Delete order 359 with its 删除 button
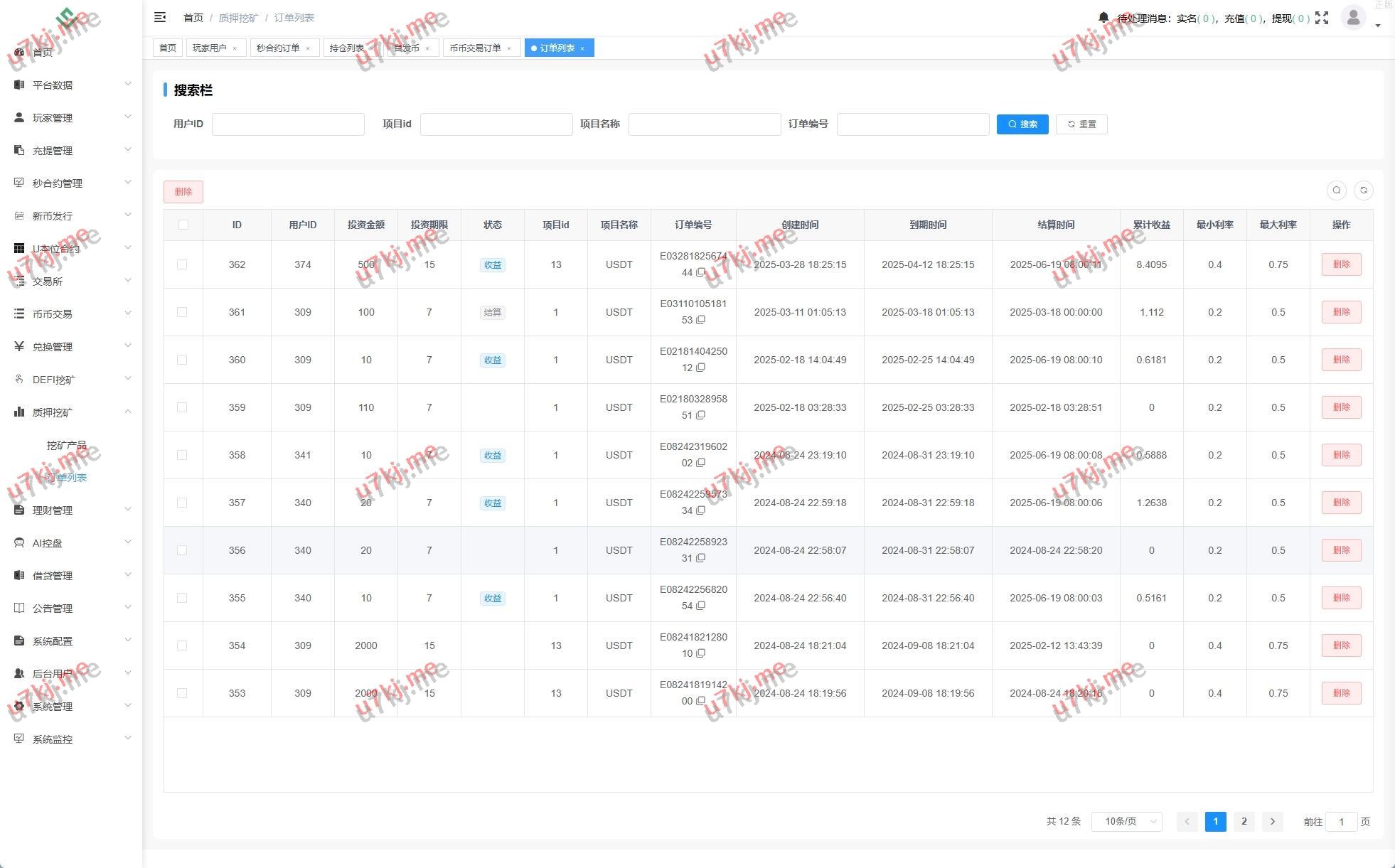1395x868 pixels. [1340, 407]
